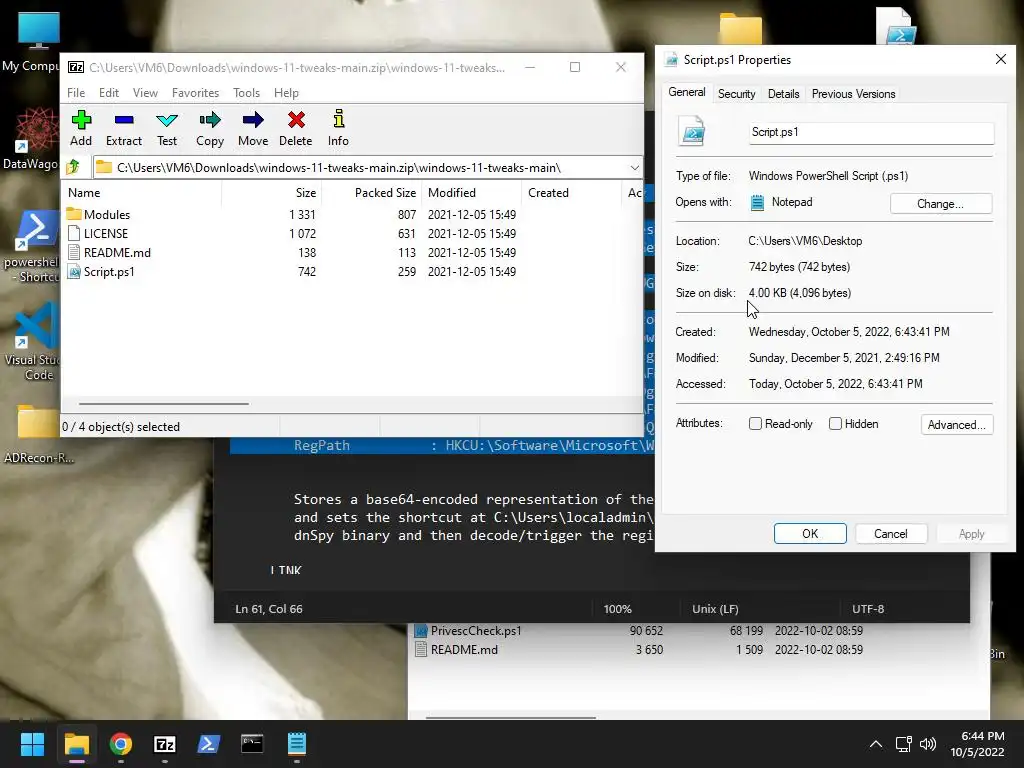Expand the 7-Zip address path dropdown
The image size is (1024, 768).
634,168
